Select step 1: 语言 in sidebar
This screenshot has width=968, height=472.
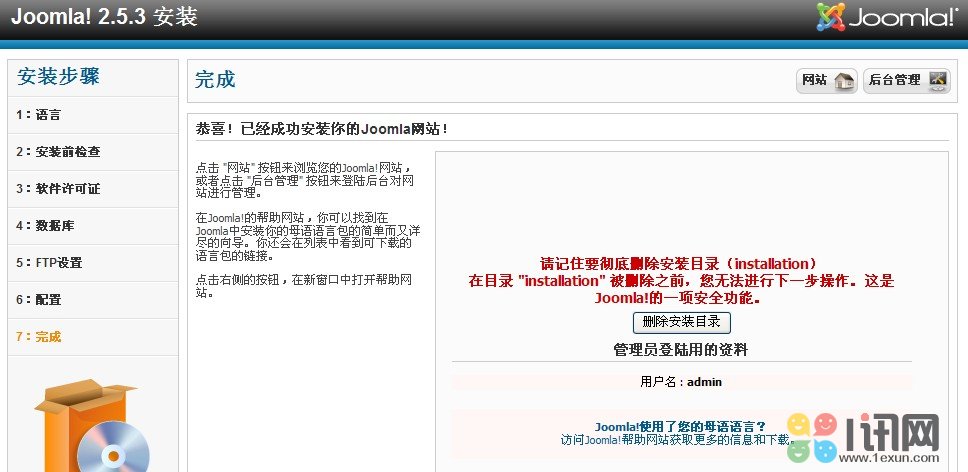click(x=39, y=115)
